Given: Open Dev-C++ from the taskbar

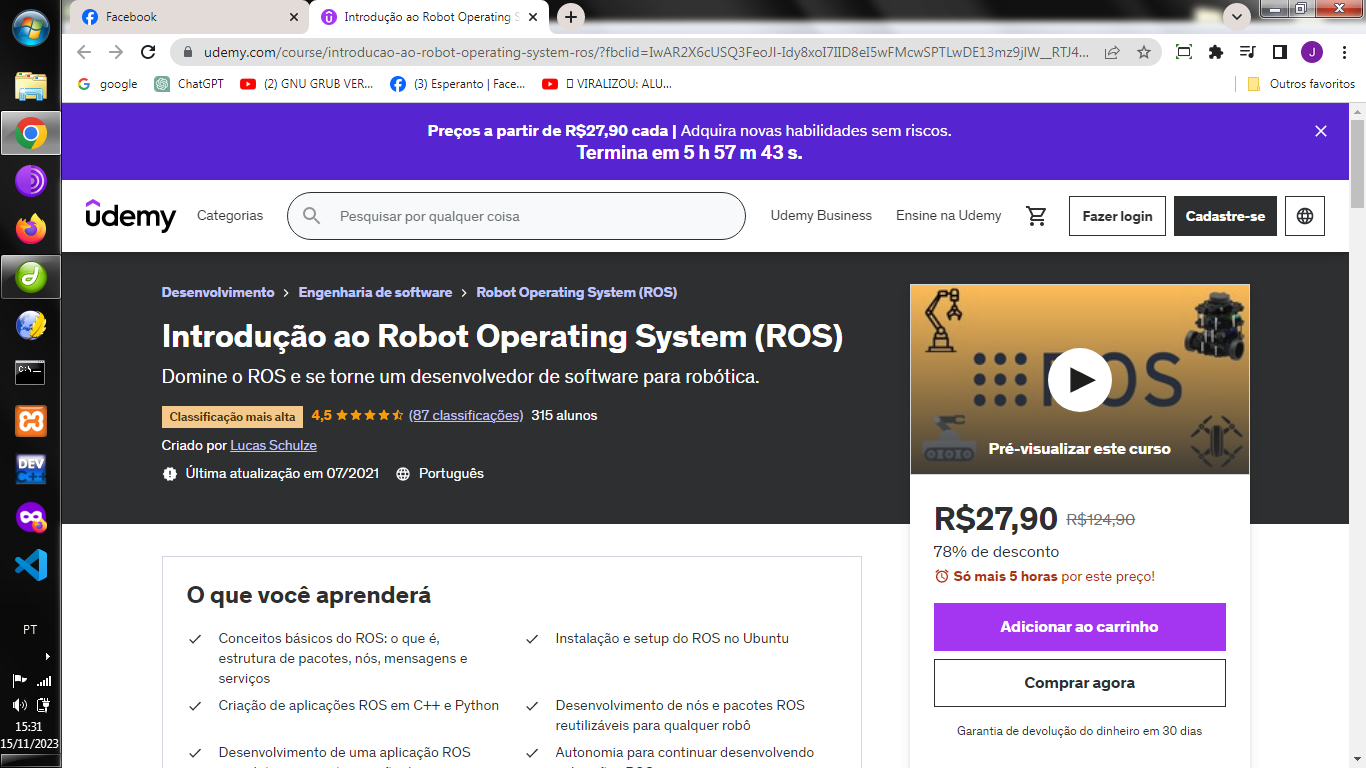Looking at the screenshot, I should pyautogui.click(x=31, y=469).
